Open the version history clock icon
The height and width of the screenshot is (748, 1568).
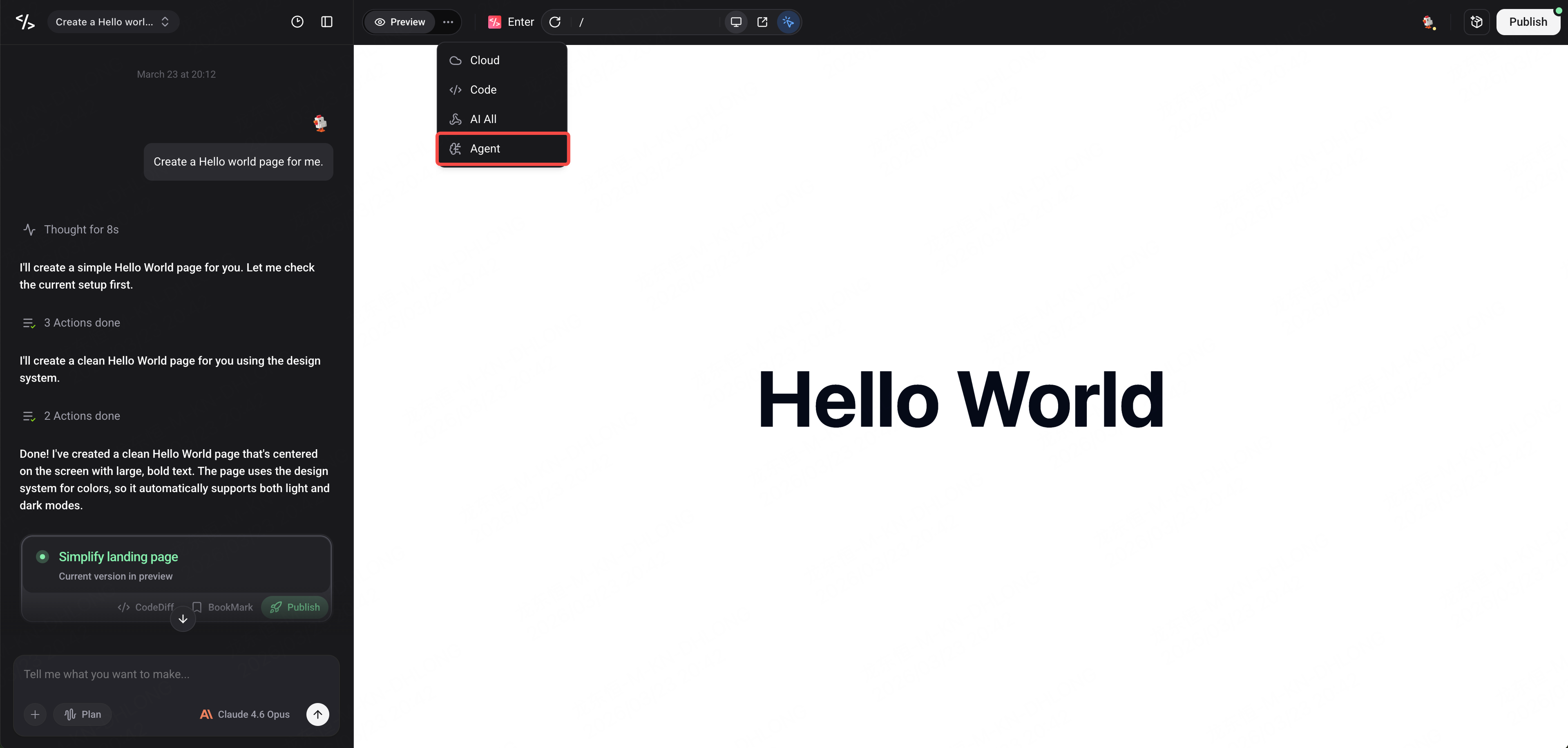pos(297,22)
